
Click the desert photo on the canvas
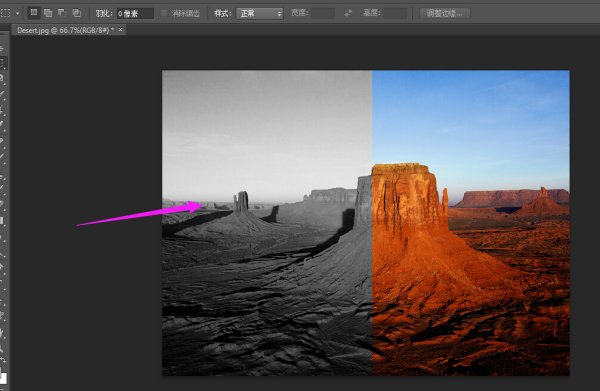tap(366, 223)
